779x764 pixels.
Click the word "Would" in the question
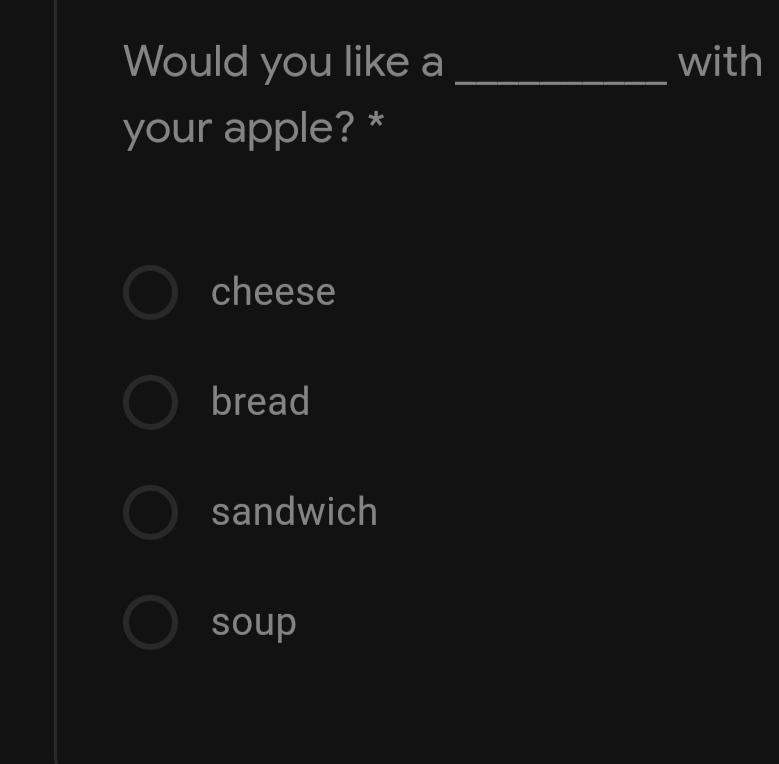coord(186,62)
